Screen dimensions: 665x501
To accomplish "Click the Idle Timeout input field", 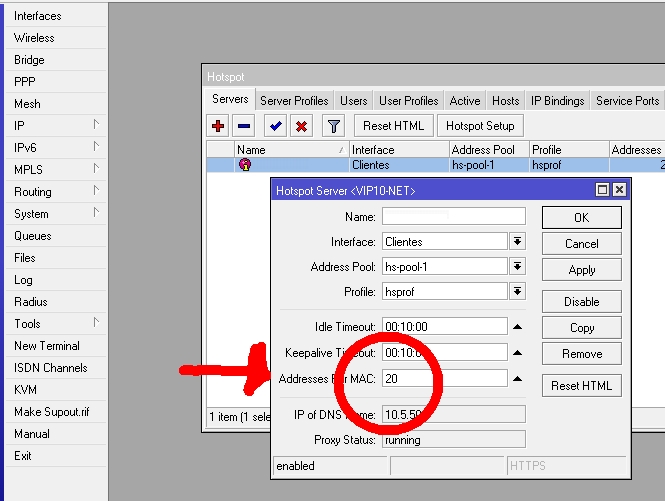I will click(444, 327).
